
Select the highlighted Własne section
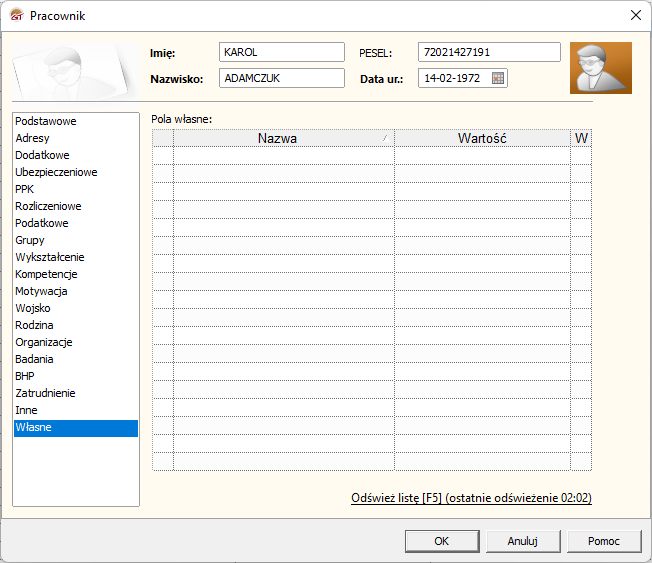point(76,428)
